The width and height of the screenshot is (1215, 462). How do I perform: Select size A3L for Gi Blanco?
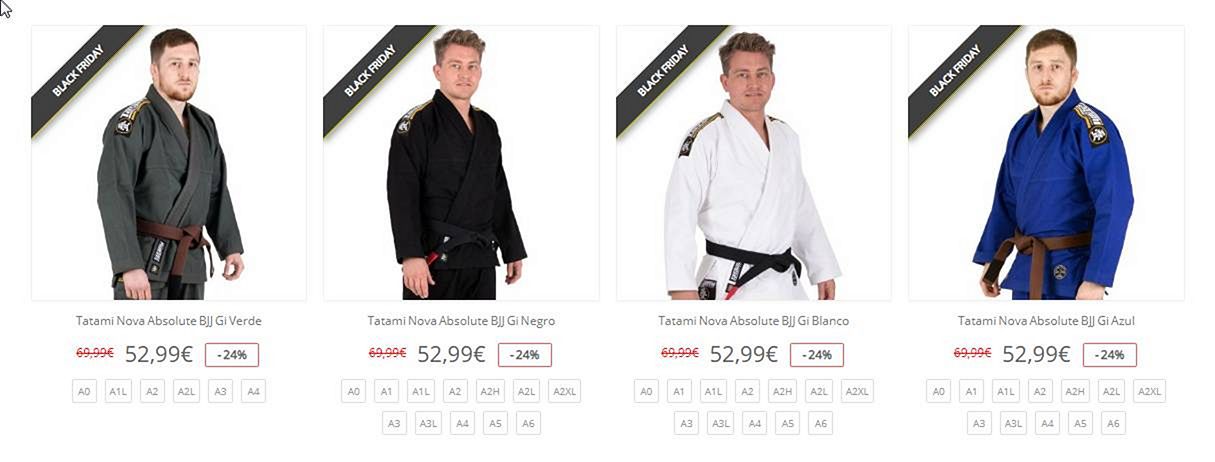pyautogui.click(x=720, y=423)
